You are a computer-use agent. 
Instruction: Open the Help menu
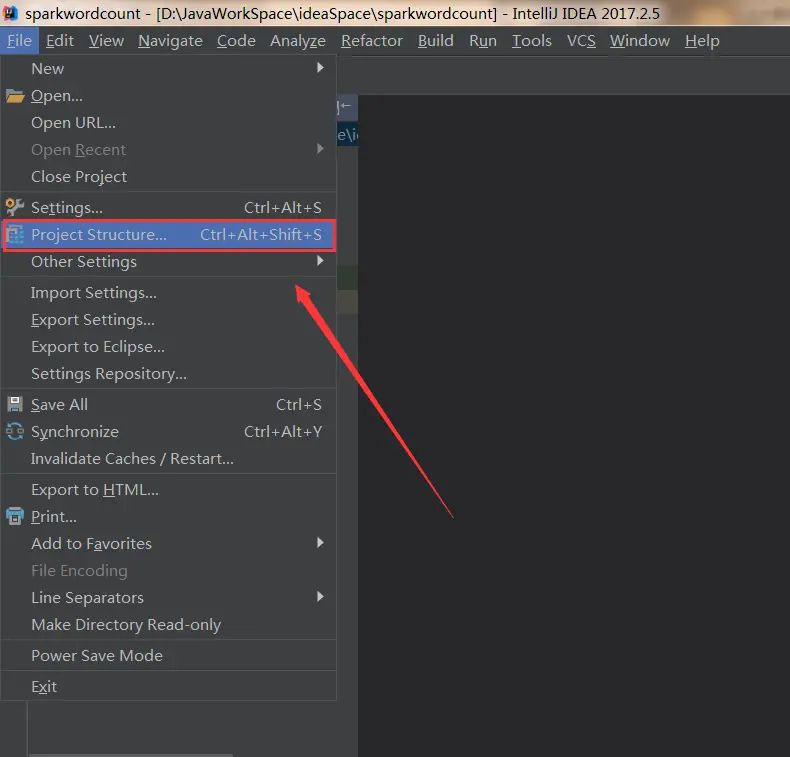pos(702,40)
